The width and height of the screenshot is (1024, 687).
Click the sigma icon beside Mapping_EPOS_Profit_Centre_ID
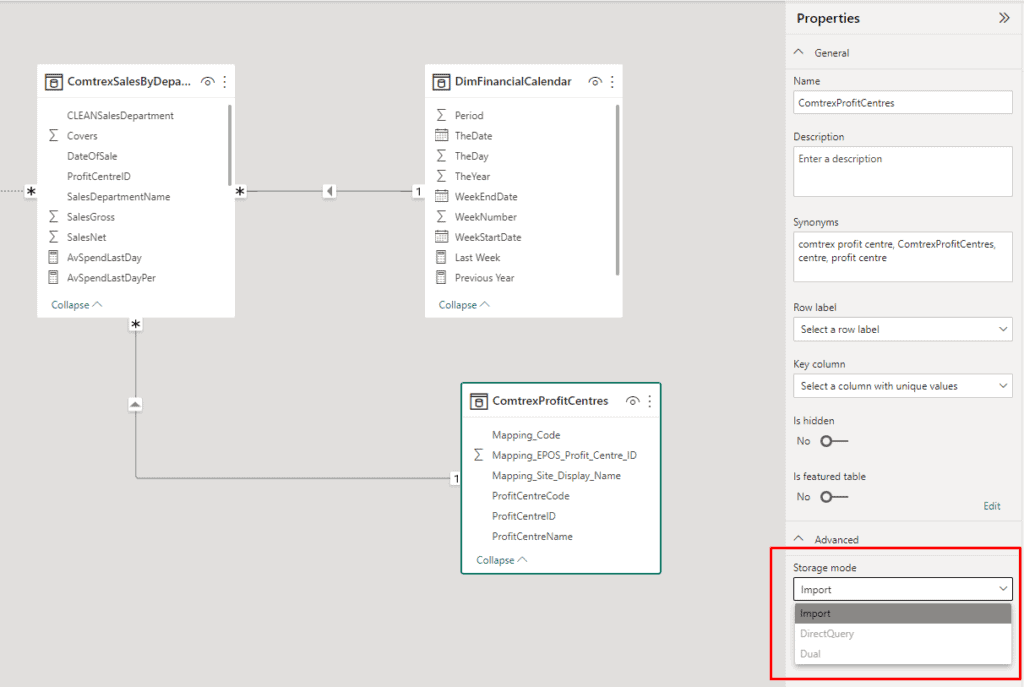[x=479, y=455]
